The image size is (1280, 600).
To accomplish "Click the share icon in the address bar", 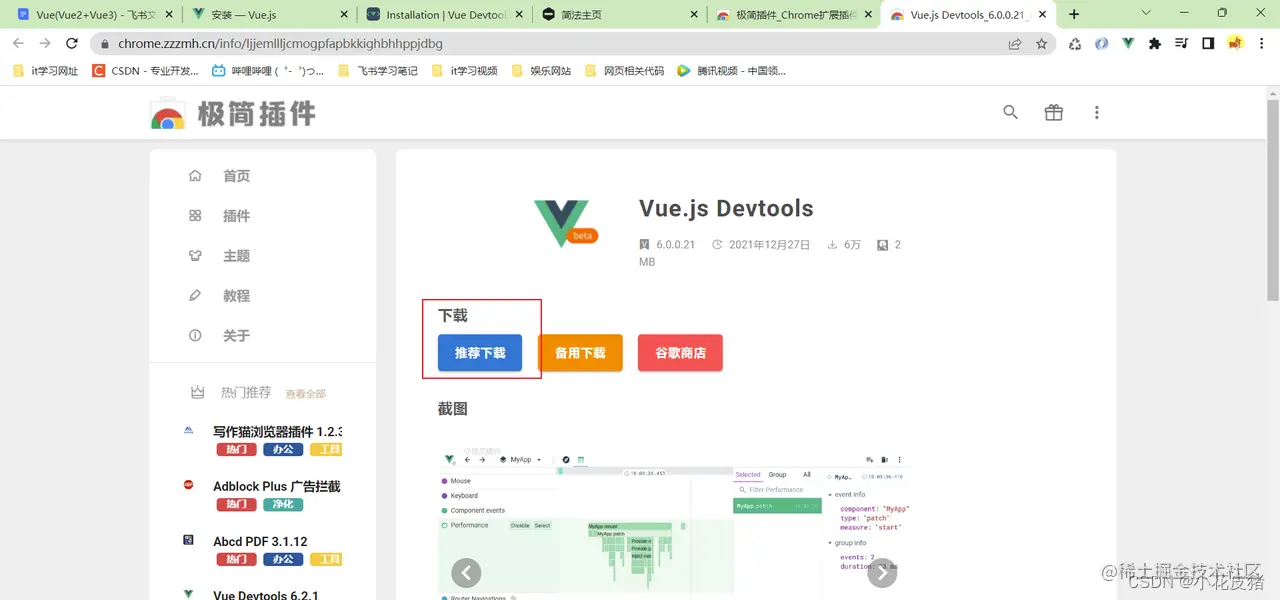I will [1013, 44].
